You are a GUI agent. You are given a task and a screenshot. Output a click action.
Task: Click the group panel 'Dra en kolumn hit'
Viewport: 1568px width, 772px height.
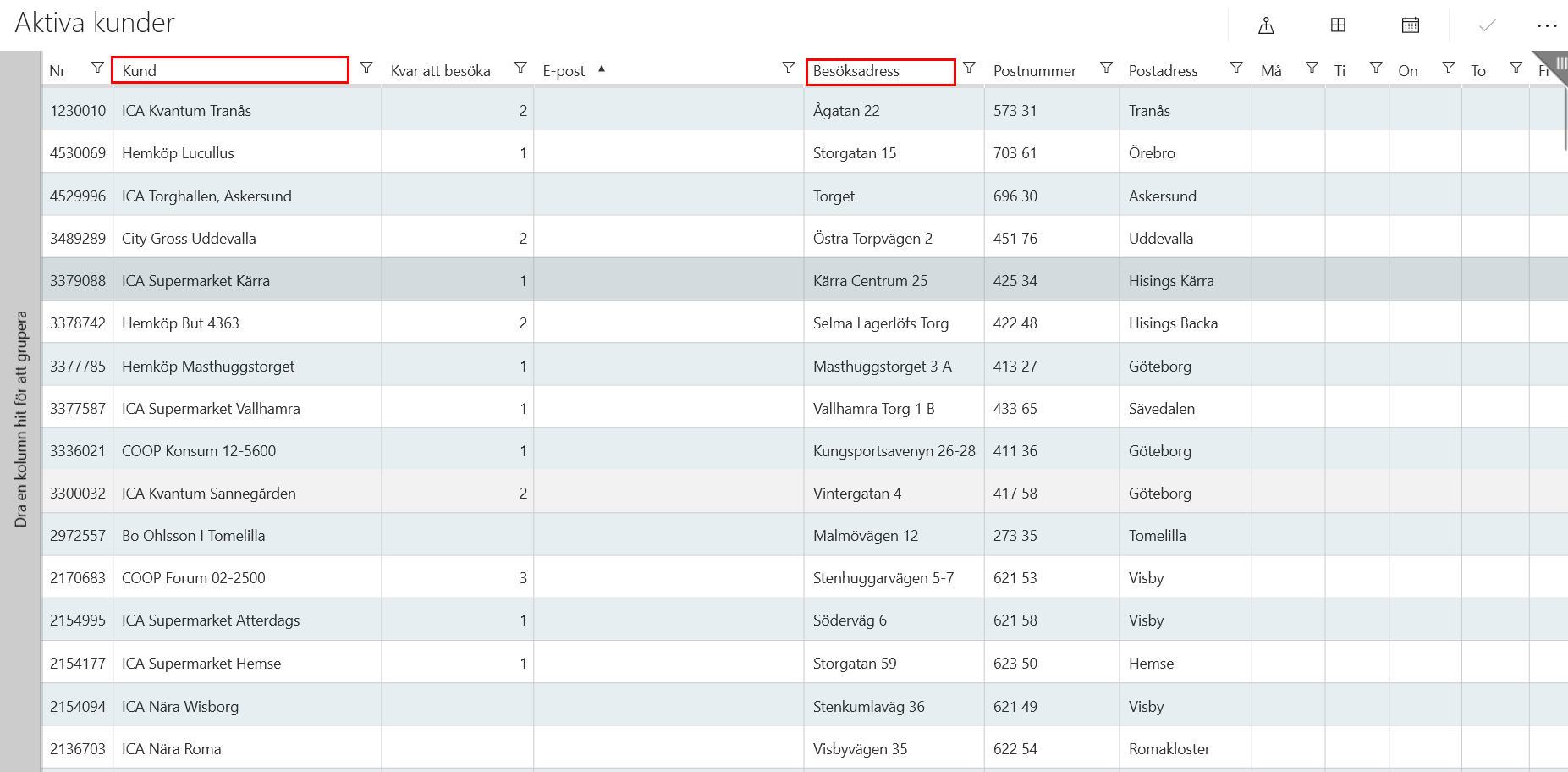point(20,419)
